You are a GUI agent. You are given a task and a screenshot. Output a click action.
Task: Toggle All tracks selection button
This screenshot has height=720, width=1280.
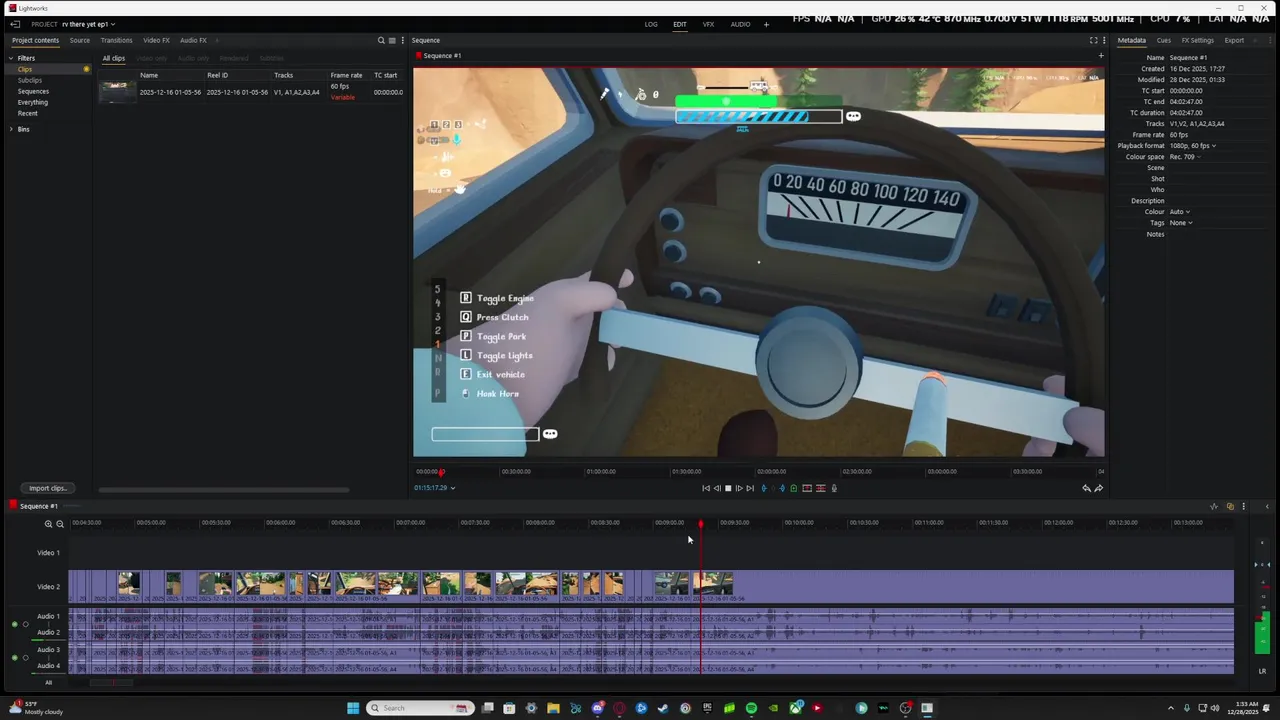pyautogui.click(x=48, y=683)
